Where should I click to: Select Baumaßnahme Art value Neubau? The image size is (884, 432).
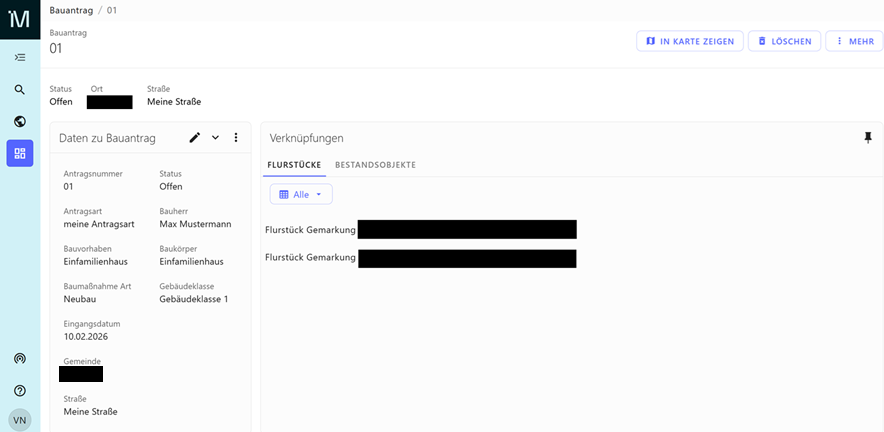pyautogui.click(x=79, y=299)
